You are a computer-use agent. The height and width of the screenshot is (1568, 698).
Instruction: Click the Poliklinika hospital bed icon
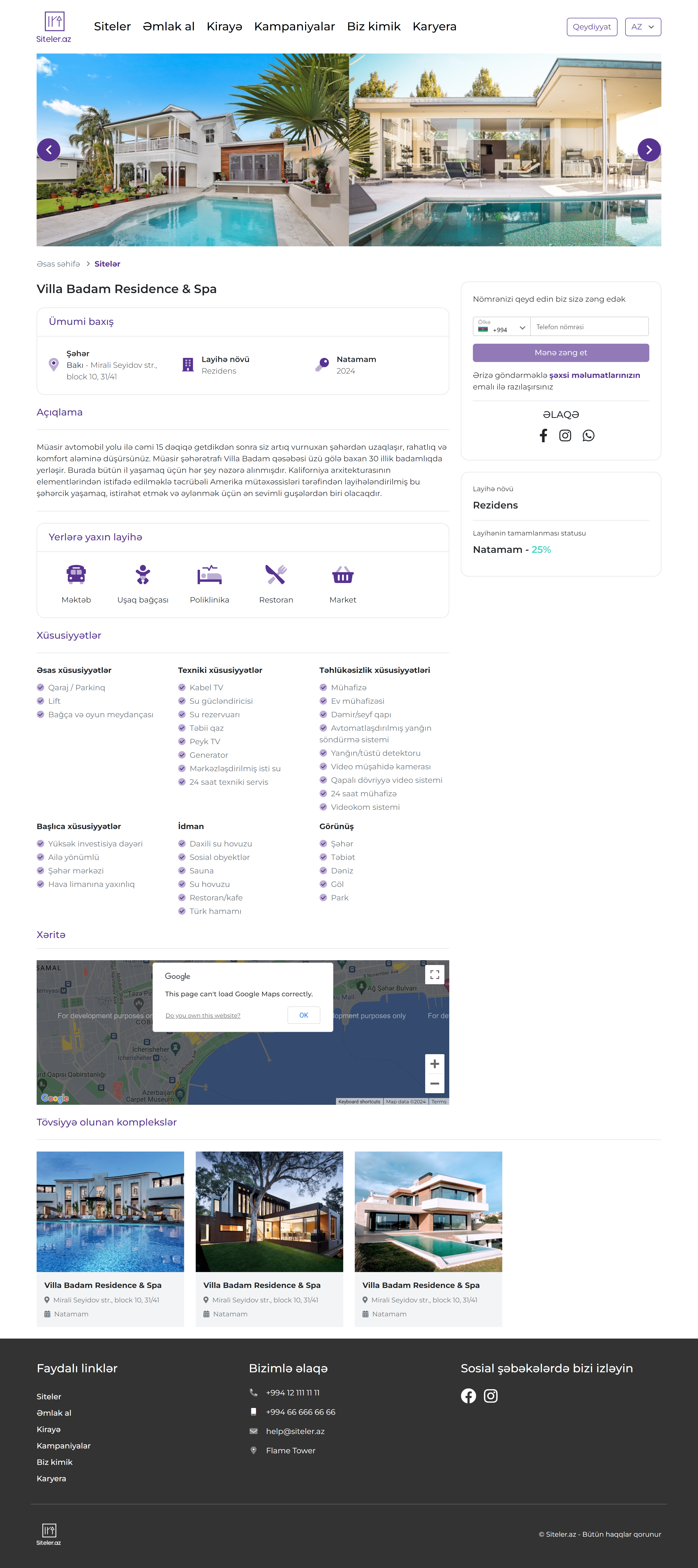click(209, 574)
